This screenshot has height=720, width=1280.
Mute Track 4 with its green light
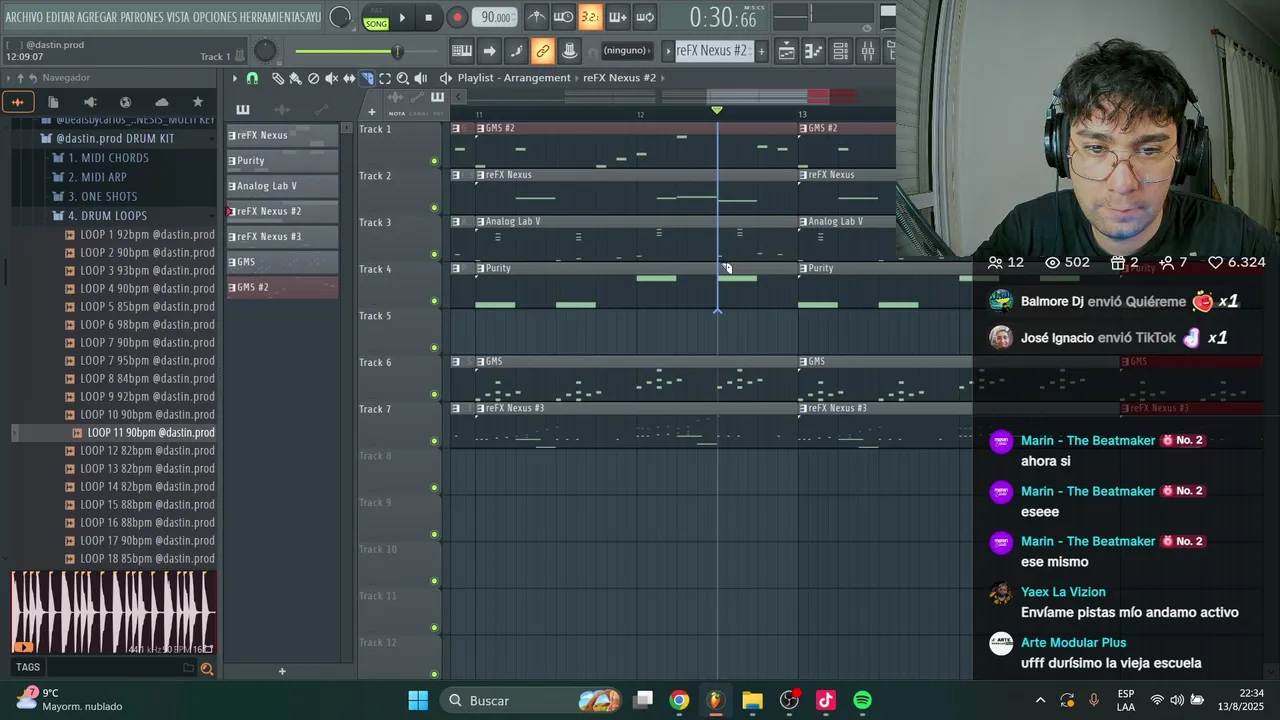(x=434, y=301)
